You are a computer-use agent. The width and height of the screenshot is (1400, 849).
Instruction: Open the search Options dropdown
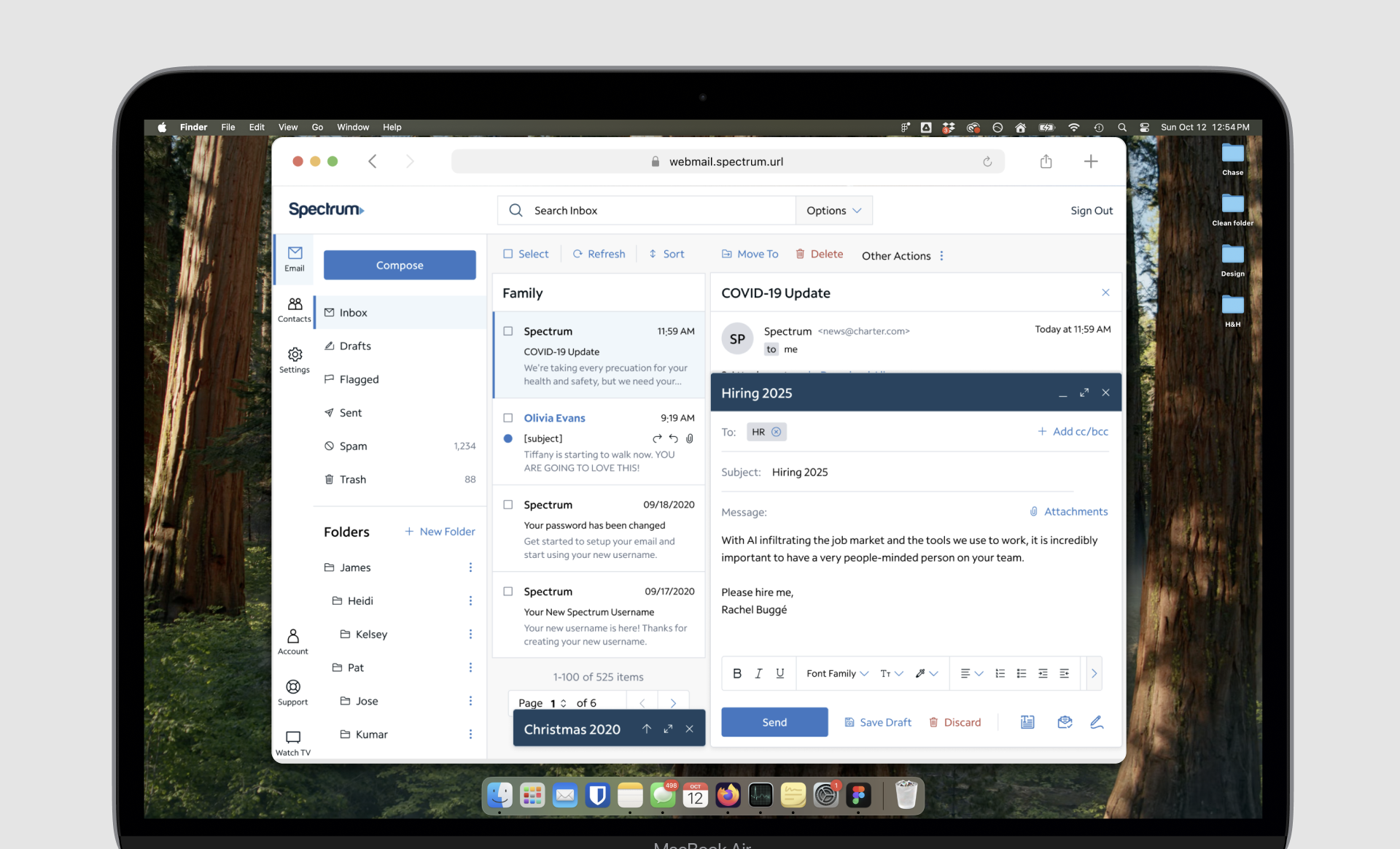click(x=833, y=211)
